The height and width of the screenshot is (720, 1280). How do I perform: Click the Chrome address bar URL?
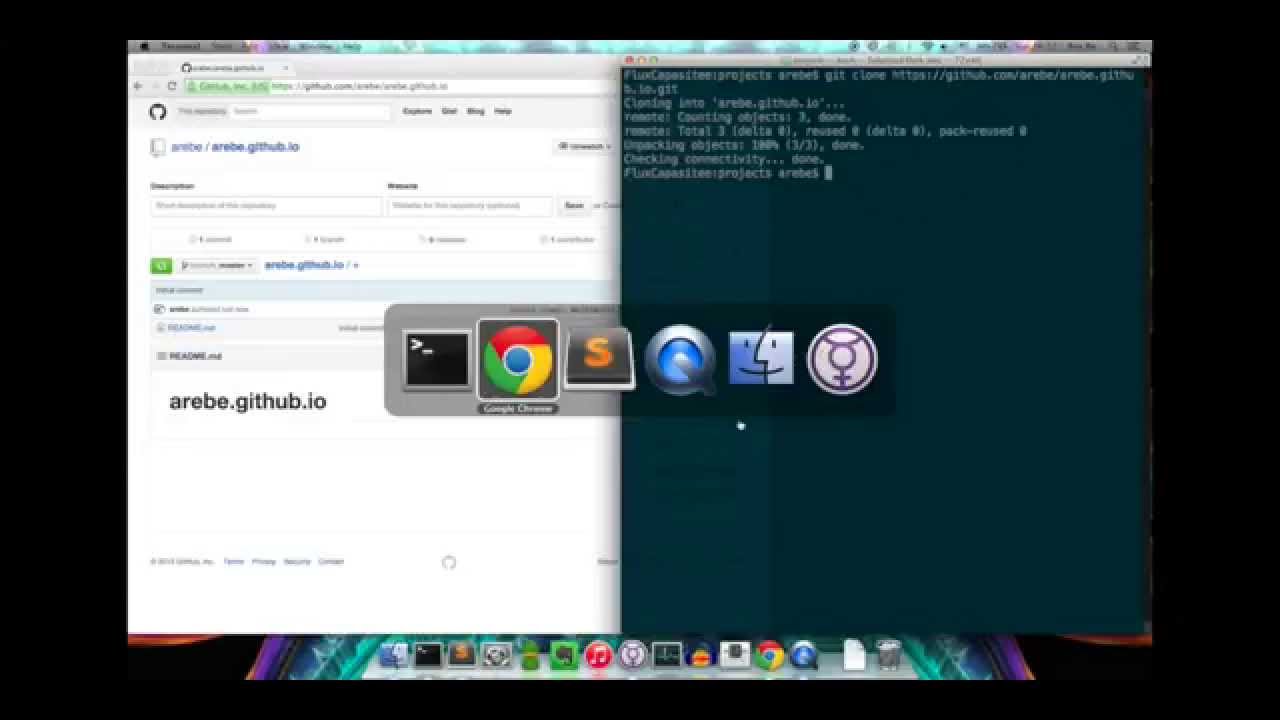[360, 86]
